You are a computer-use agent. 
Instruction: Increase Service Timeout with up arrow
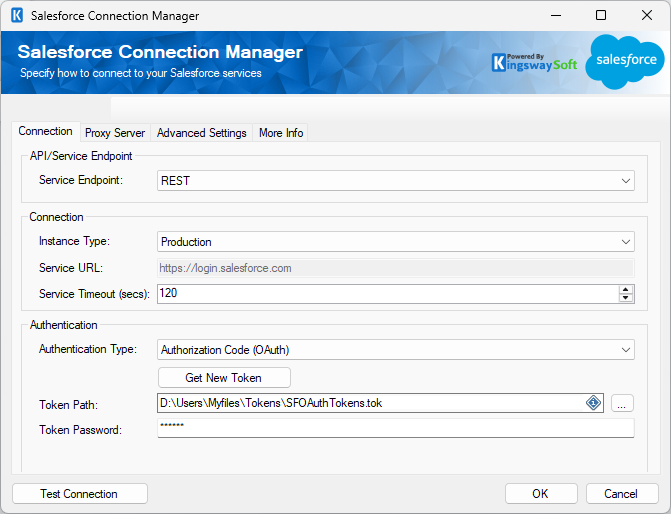(626, 289)
